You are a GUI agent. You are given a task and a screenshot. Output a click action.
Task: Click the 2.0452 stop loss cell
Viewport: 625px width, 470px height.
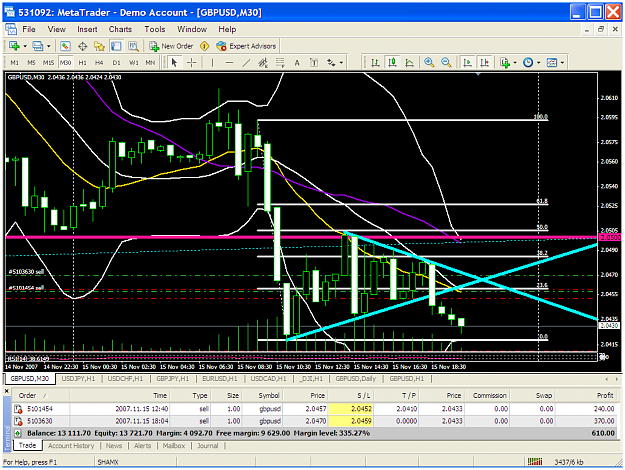point(351,409)
